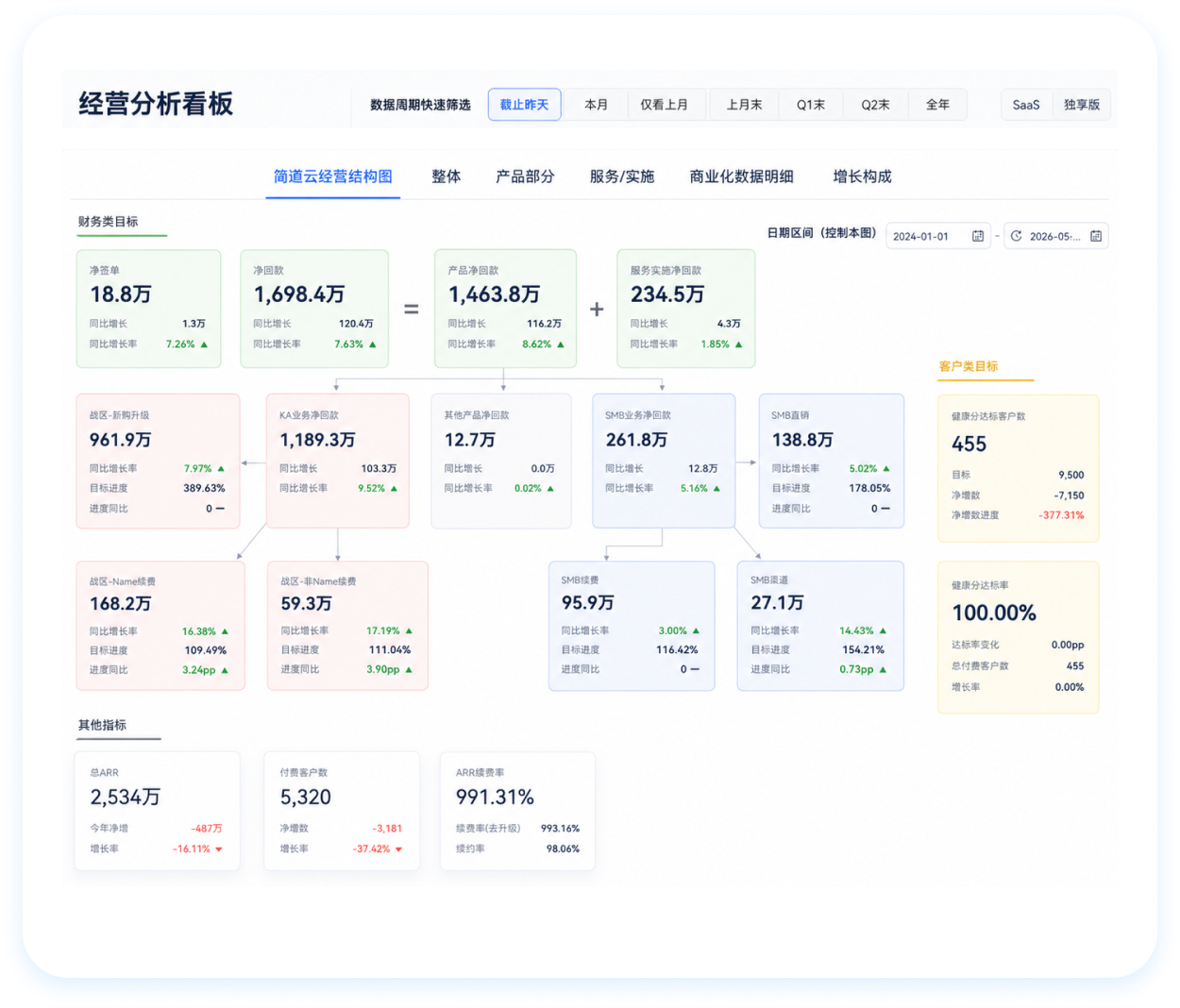The image size is (1180, 1008).
Task: Open the SMB业务净回款 card
Action: (x=664, y=462)
